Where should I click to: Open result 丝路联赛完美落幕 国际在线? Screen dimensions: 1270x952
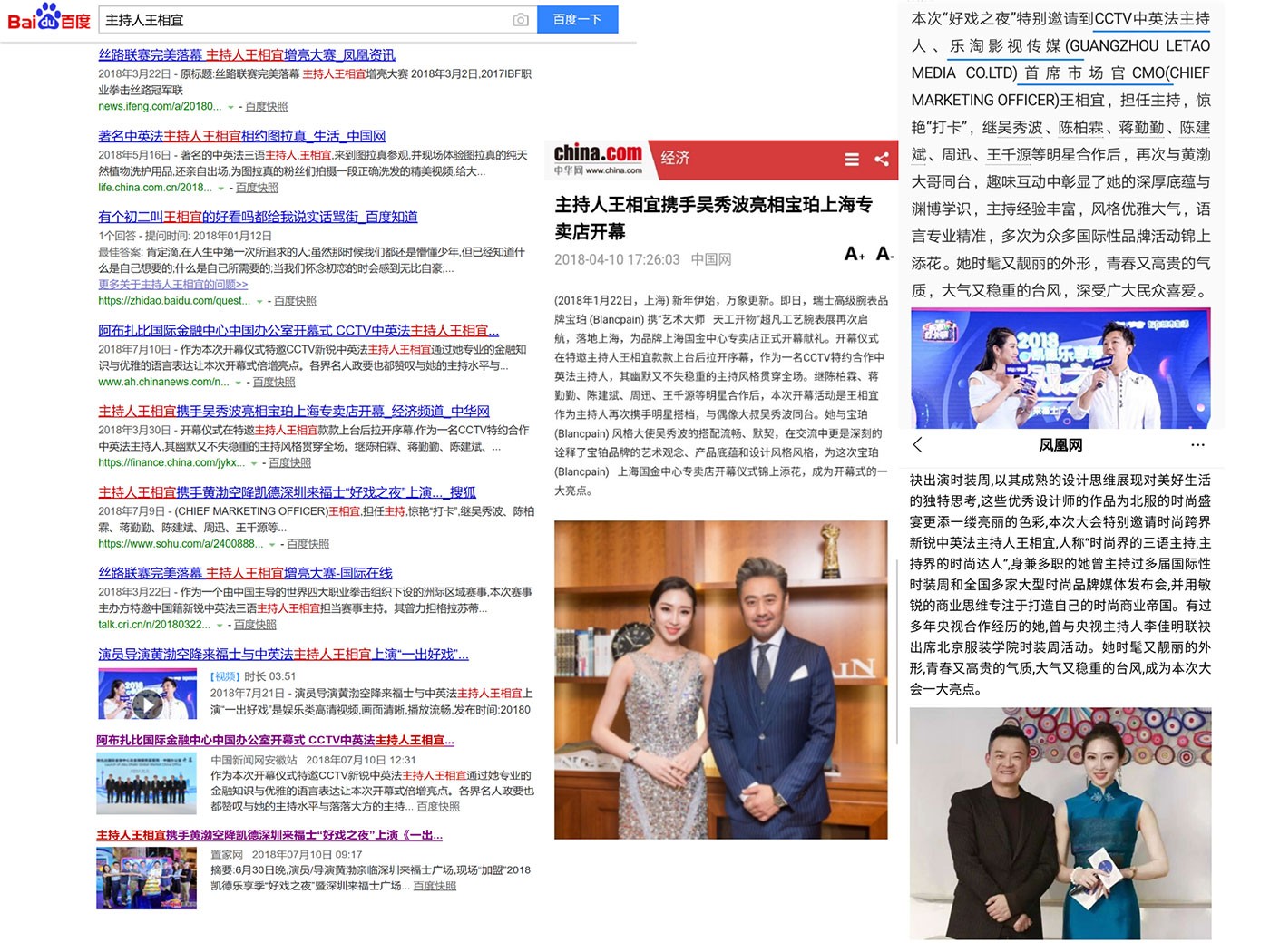pos(245,573)
